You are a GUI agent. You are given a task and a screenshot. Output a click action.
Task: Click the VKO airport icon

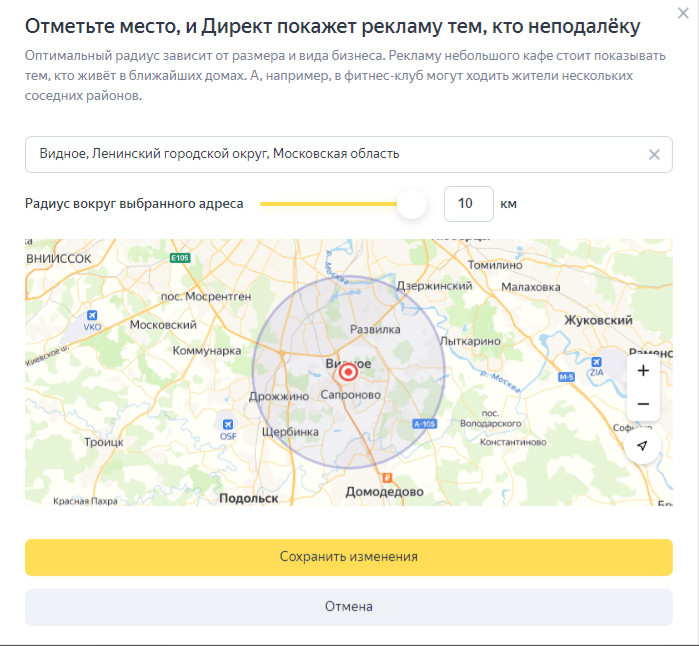tap(92, 315)
